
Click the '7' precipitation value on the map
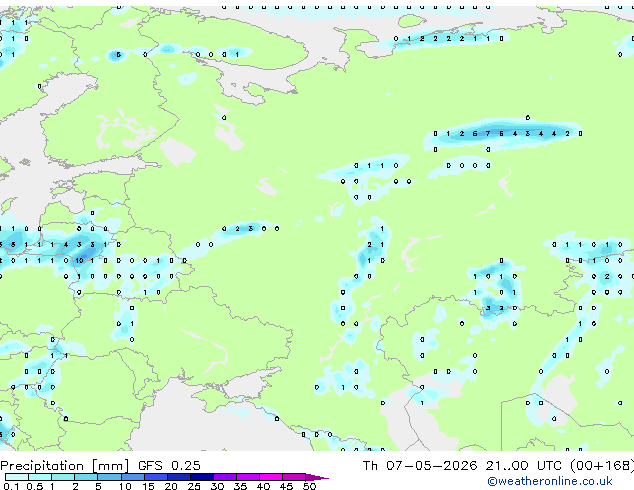pyautogui.click(x=488, y=133)
